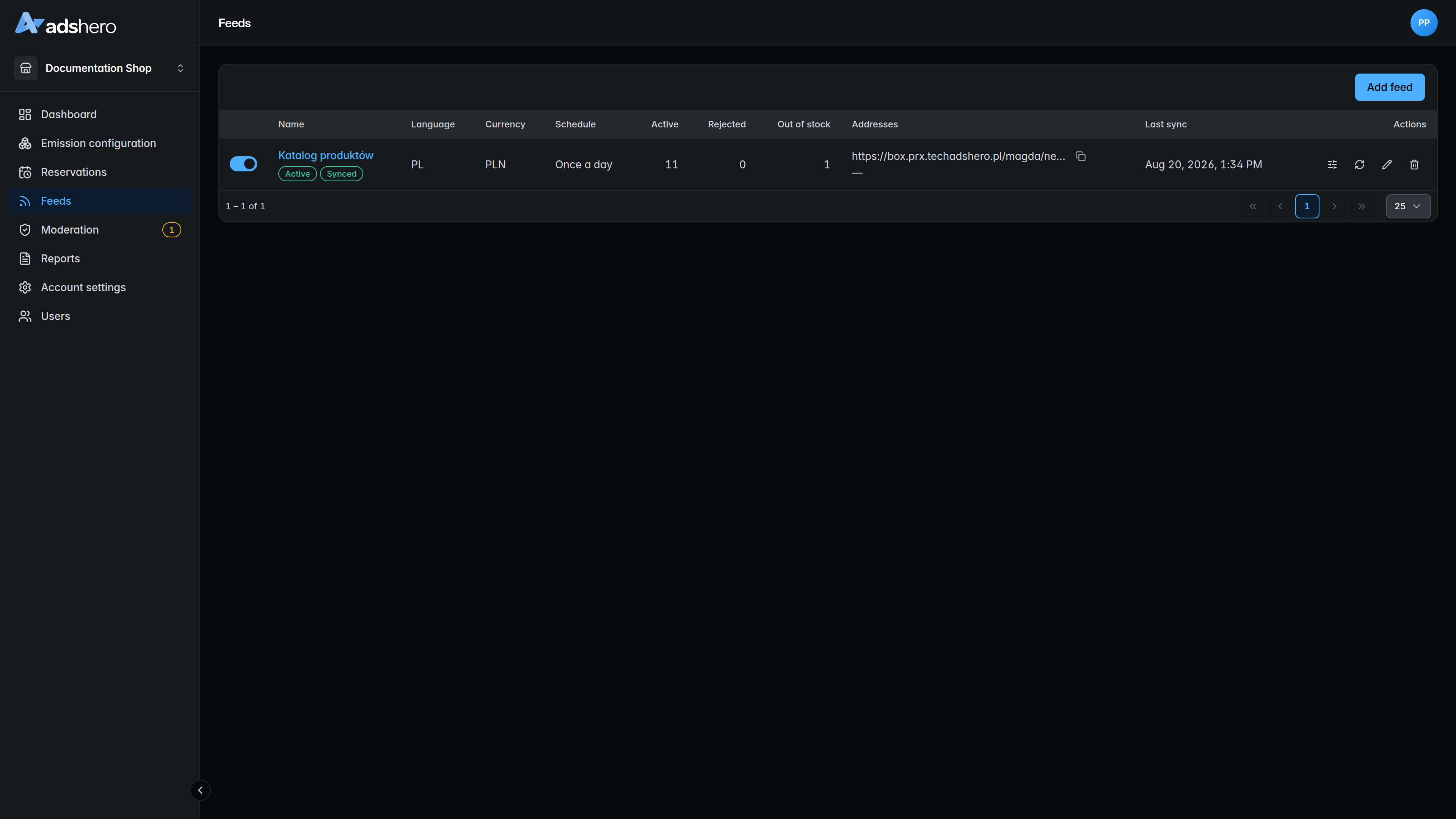
Task: Copy the feed address to clipboard
Action: [1080, 156]
